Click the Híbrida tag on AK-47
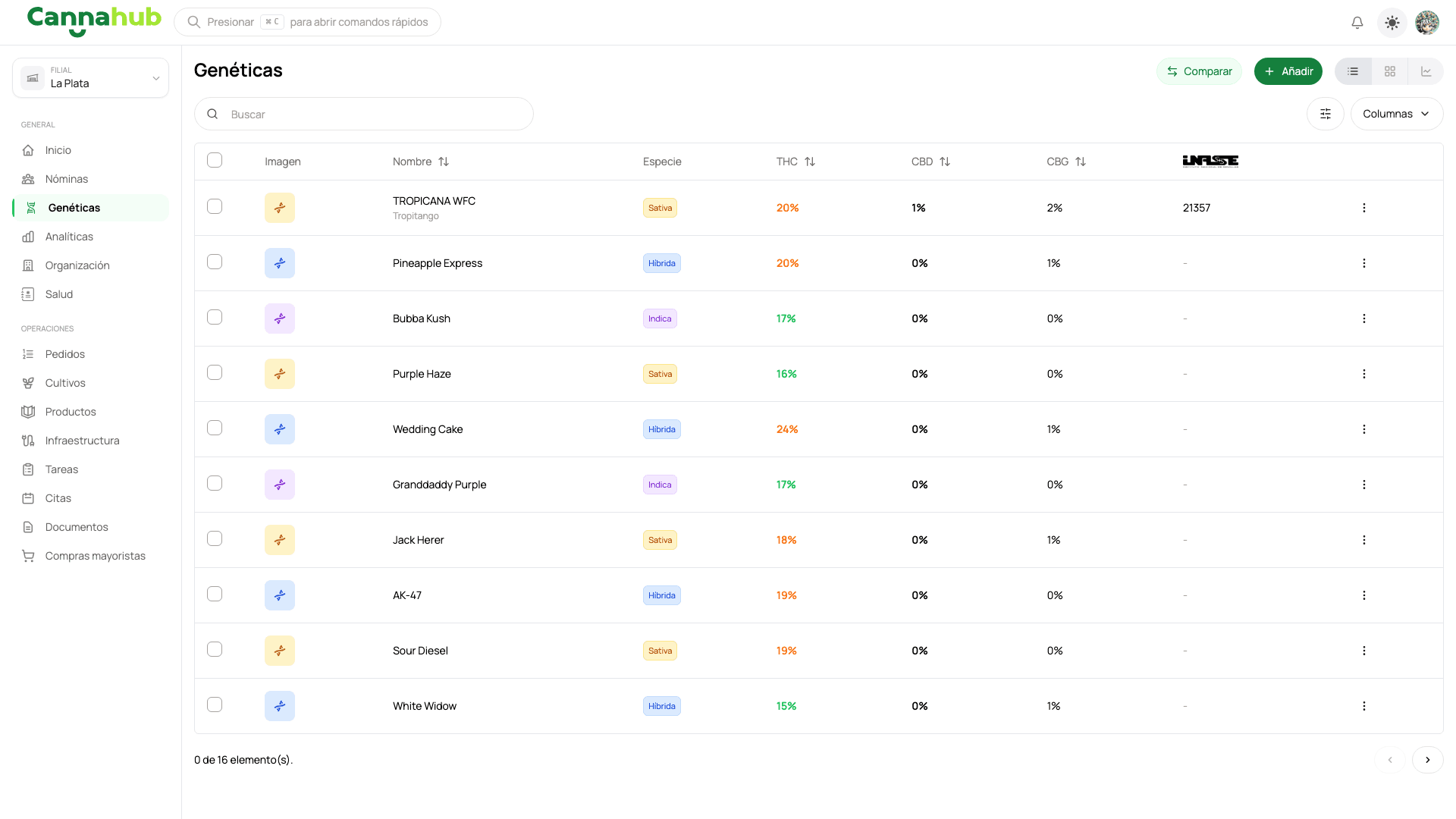 click(x=661, y=595)
